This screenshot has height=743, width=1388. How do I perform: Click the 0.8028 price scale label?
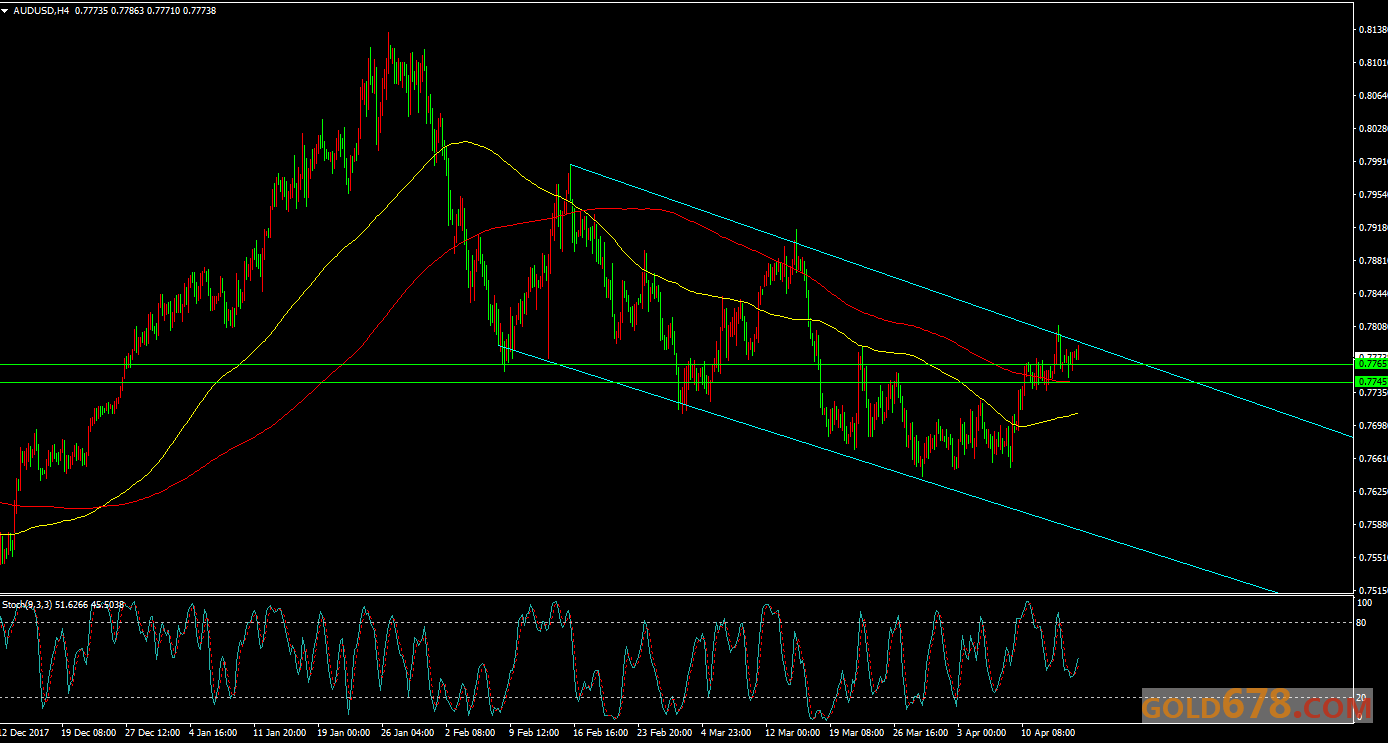coord(1373,129)
